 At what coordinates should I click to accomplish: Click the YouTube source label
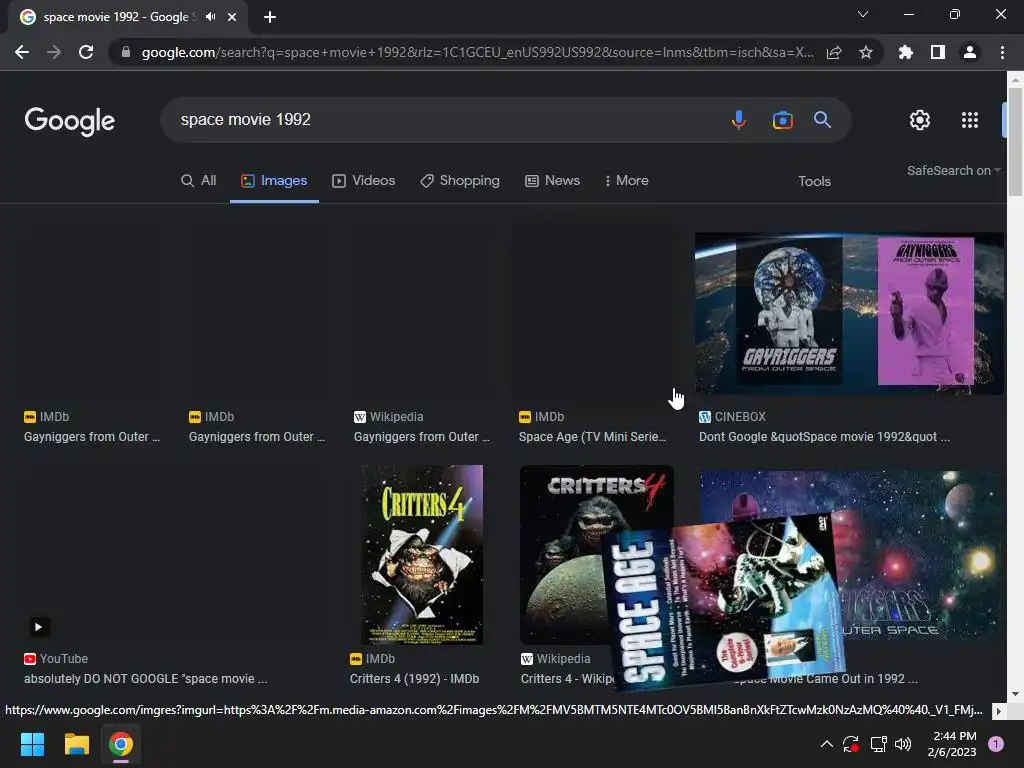point(56,659)
